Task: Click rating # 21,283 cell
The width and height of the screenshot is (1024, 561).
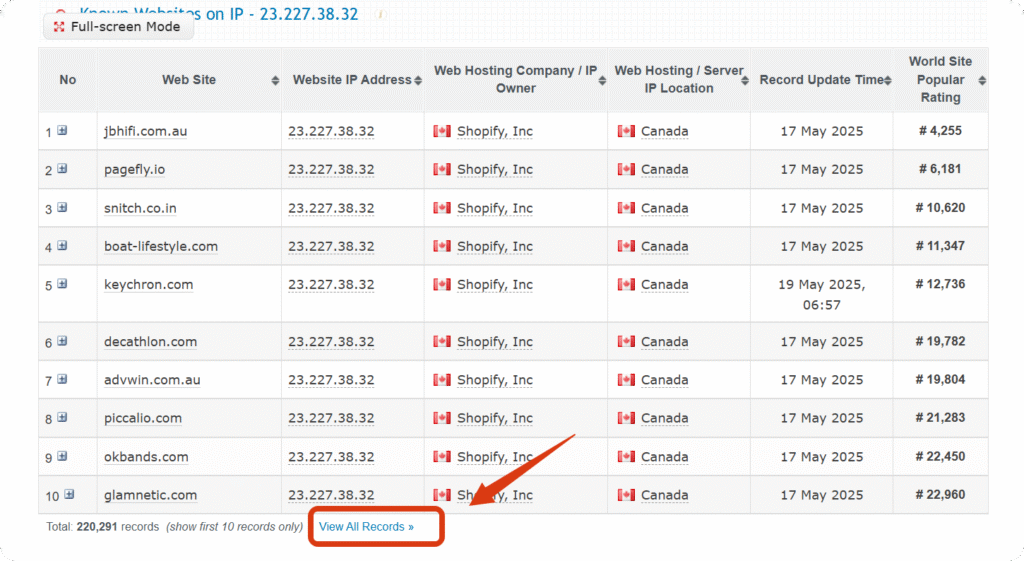Action: 940,417
